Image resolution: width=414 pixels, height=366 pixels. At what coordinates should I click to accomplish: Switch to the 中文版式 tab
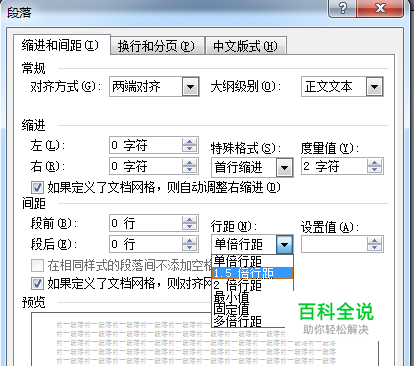point(246,46)
